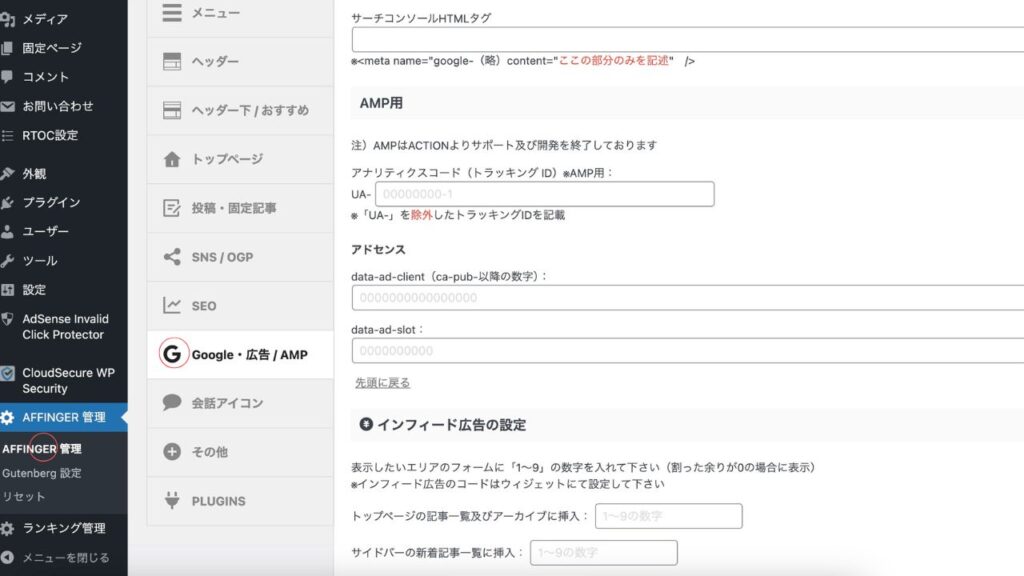
Task: Click the edit icon beside 投稿・固定記事
Action: [x=172, y=208]
